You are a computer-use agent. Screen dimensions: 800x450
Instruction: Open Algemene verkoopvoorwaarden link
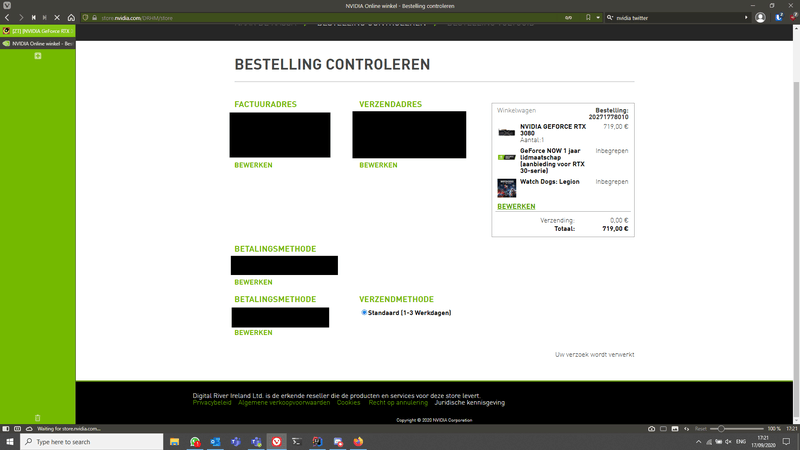coord(284,403)
